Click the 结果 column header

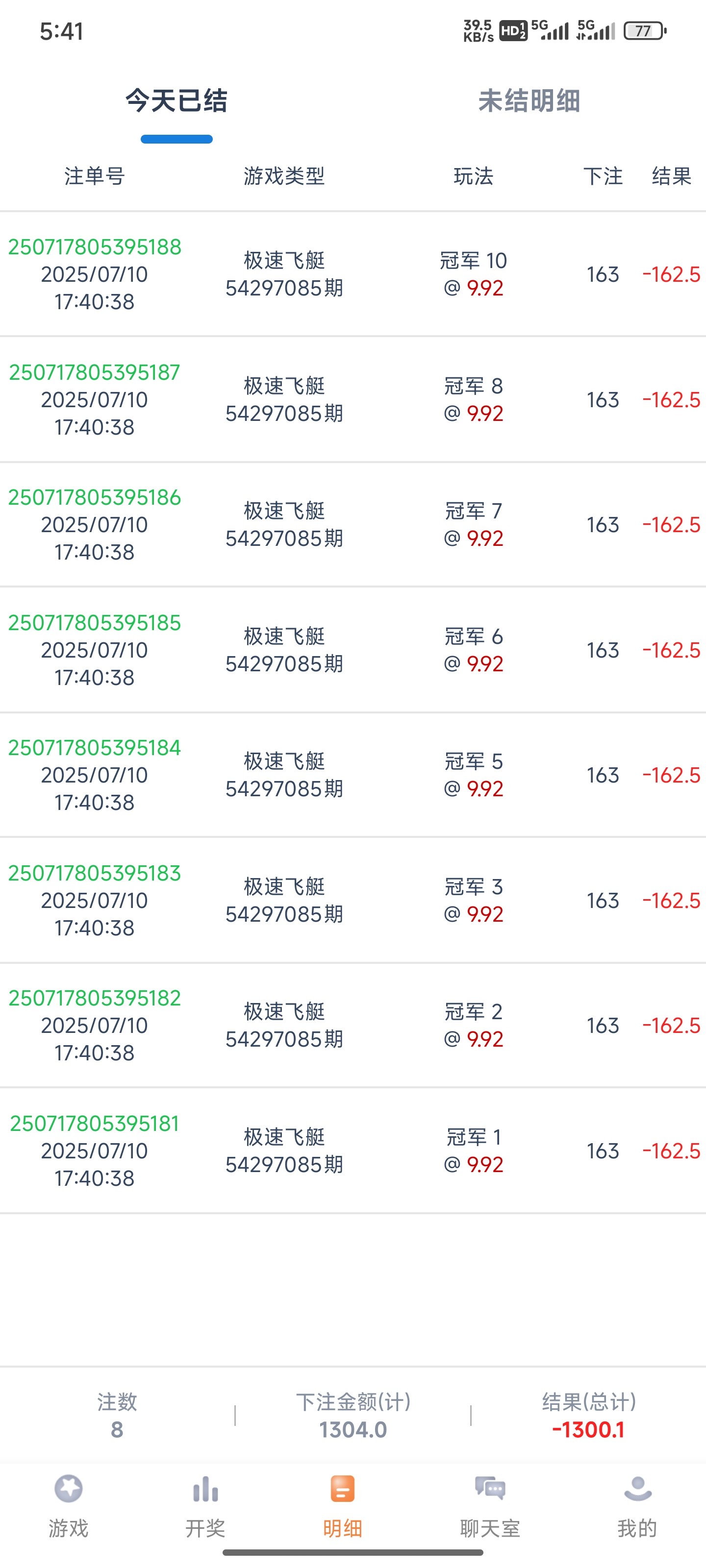pos(671,176)
